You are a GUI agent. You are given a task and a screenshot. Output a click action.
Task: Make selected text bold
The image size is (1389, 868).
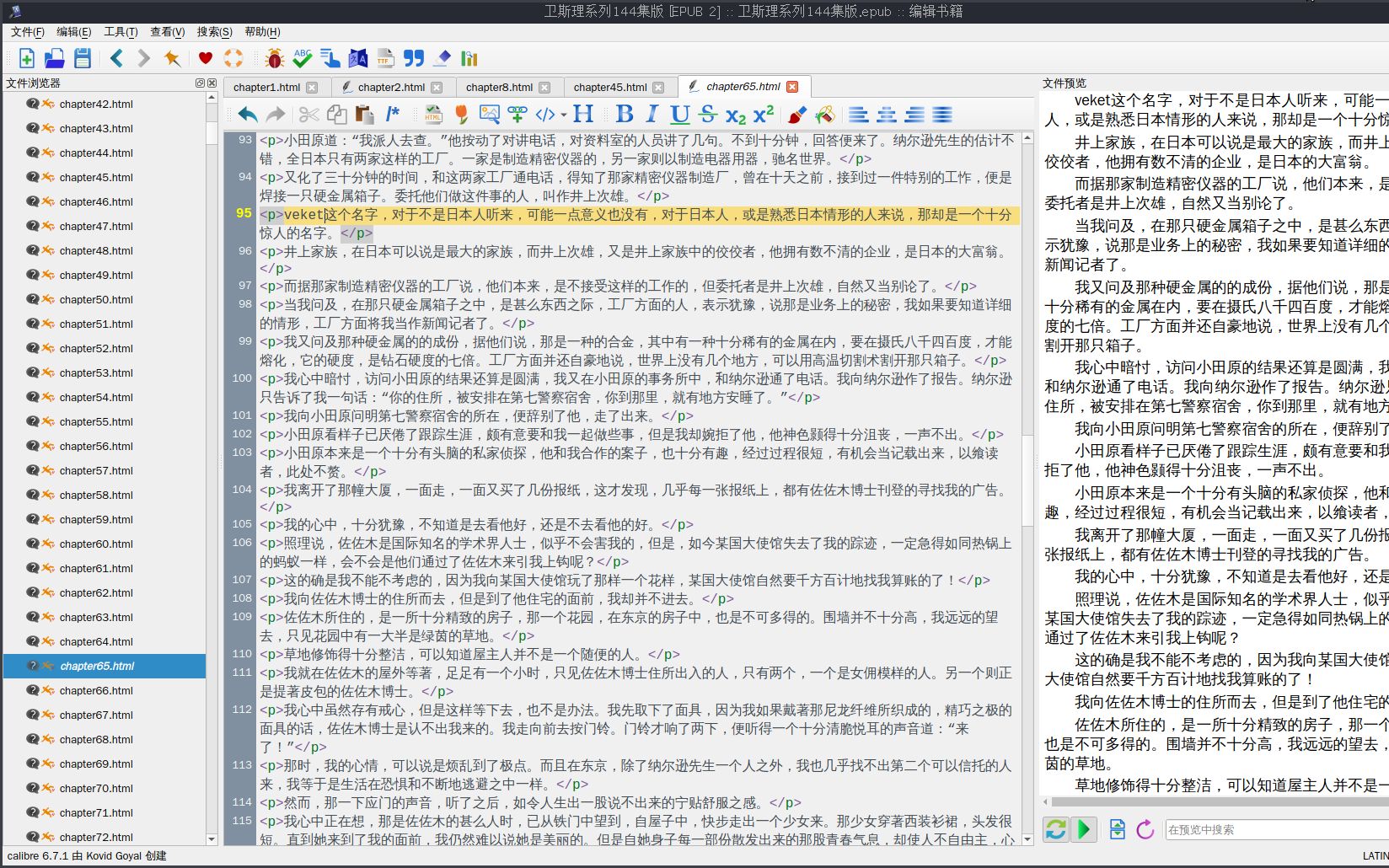[x=625, y=114]
